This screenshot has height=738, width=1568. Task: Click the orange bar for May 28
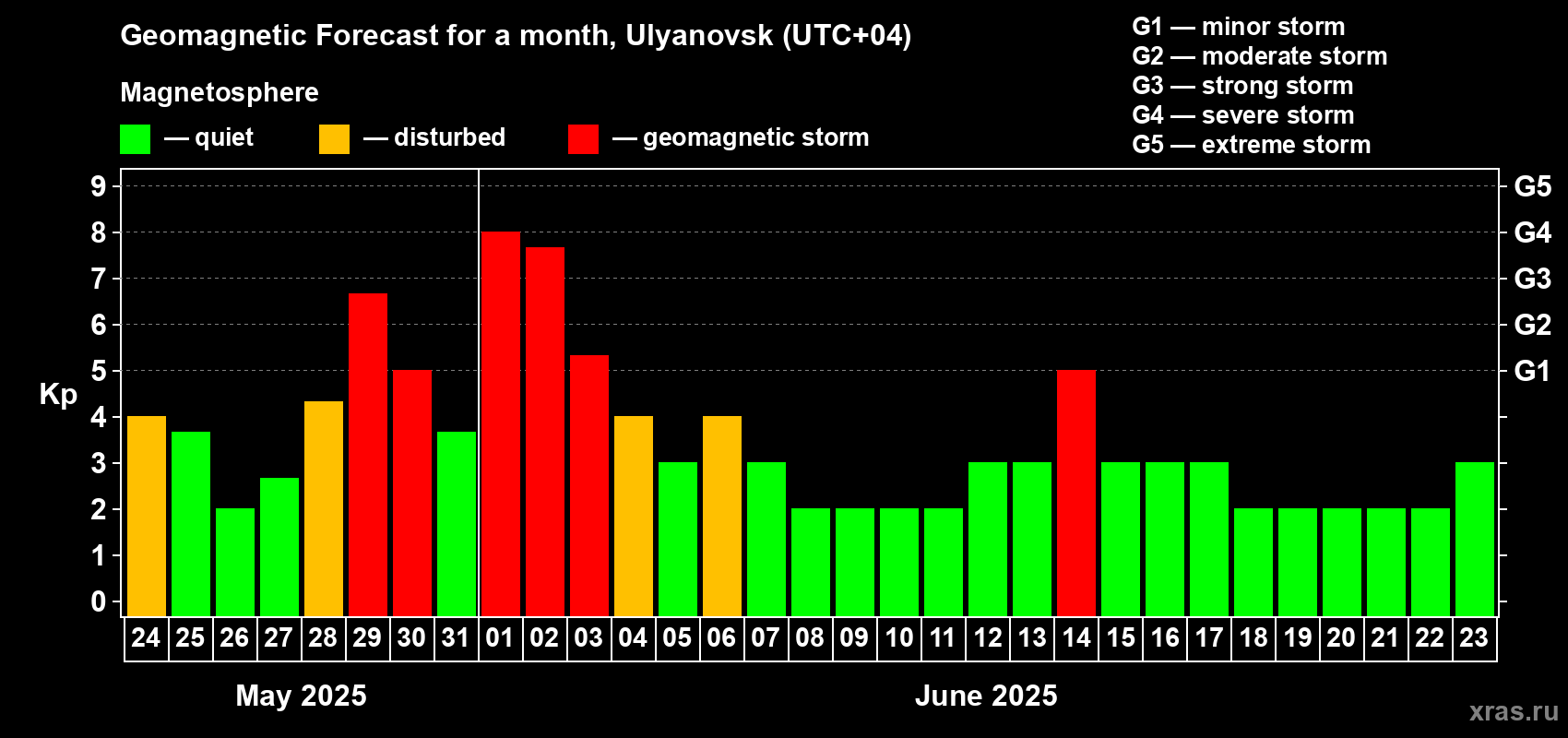(323, 508)
